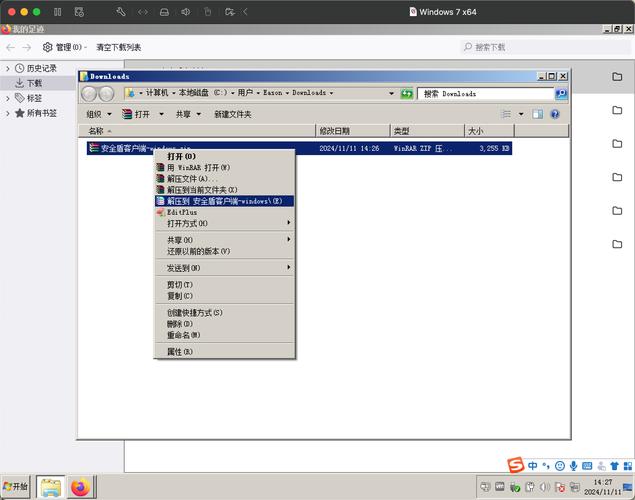Viewport: 635px width, 500px height.
Task: Open the view options dropdown arrow
Action: coord(521,115)
